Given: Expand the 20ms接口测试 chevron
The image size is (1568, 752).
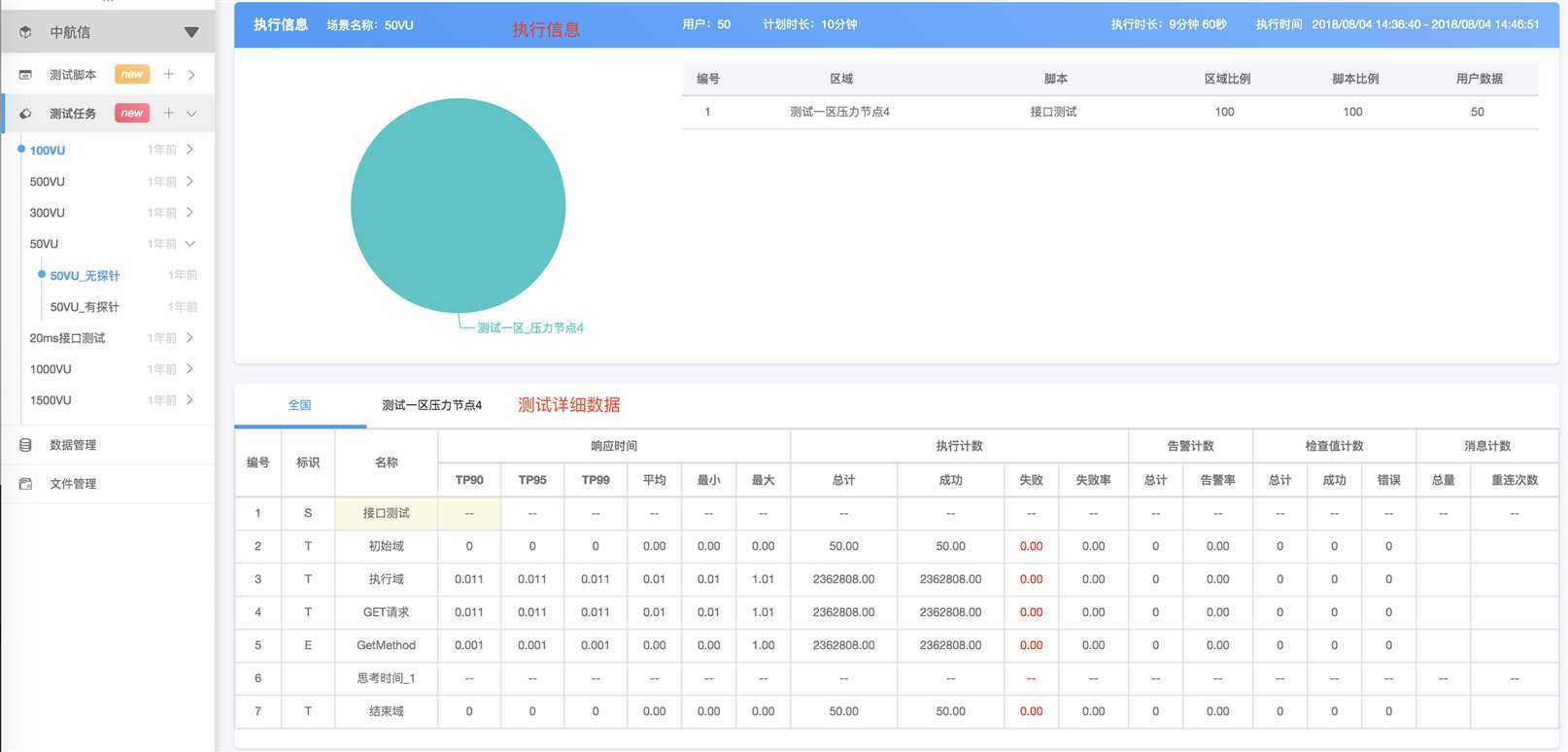Looking at the screenshot, I should click(189, 337).
